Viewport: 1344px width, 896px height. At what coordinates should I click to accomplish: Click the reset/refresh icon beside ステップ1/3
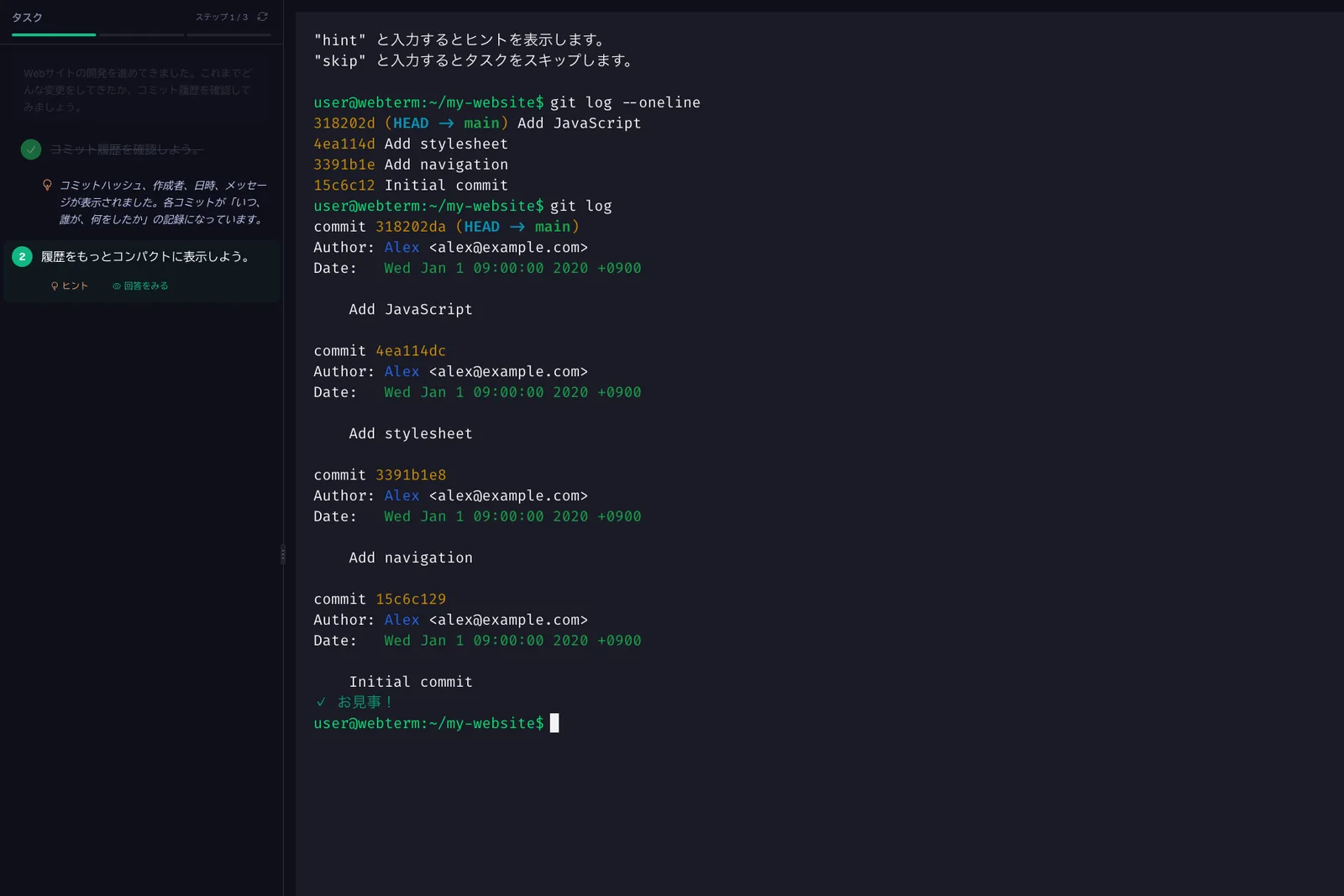(x=262, y=17)
